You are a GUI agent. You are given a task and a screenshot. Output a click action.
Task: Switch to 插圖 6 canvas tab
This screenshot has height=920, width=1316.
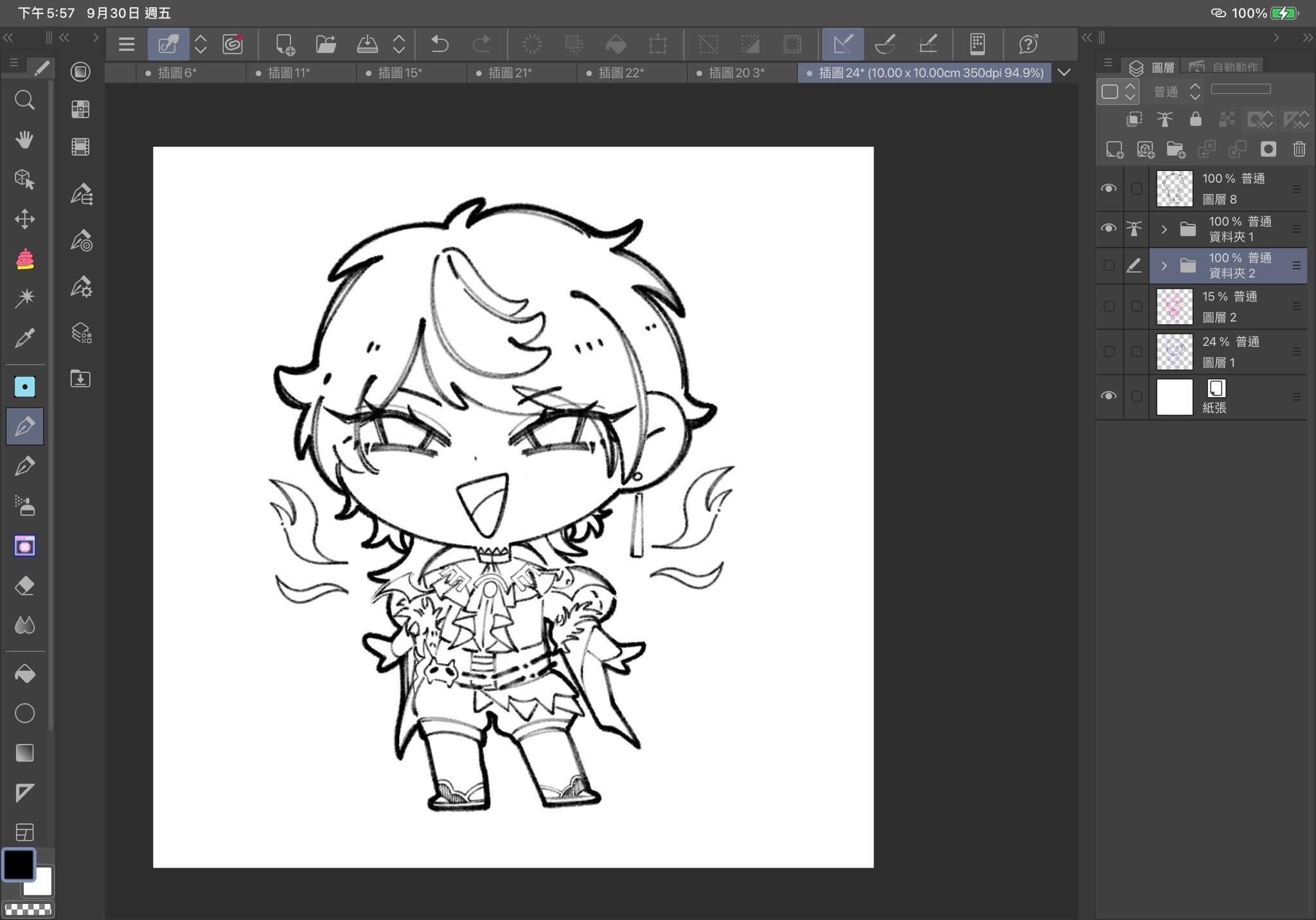click(x=191, y=73)
